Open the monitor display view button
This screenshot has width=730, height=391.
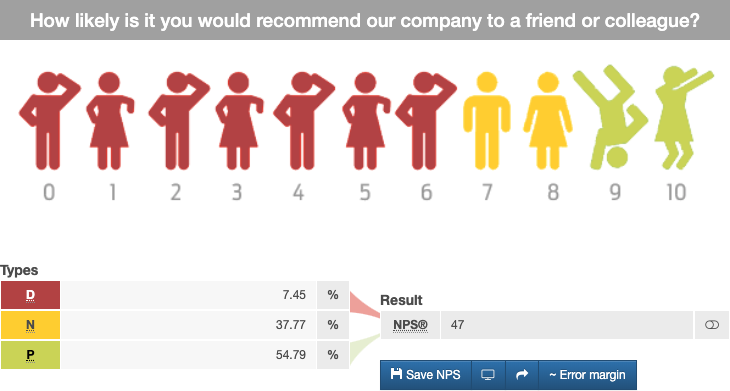point(488,375)
